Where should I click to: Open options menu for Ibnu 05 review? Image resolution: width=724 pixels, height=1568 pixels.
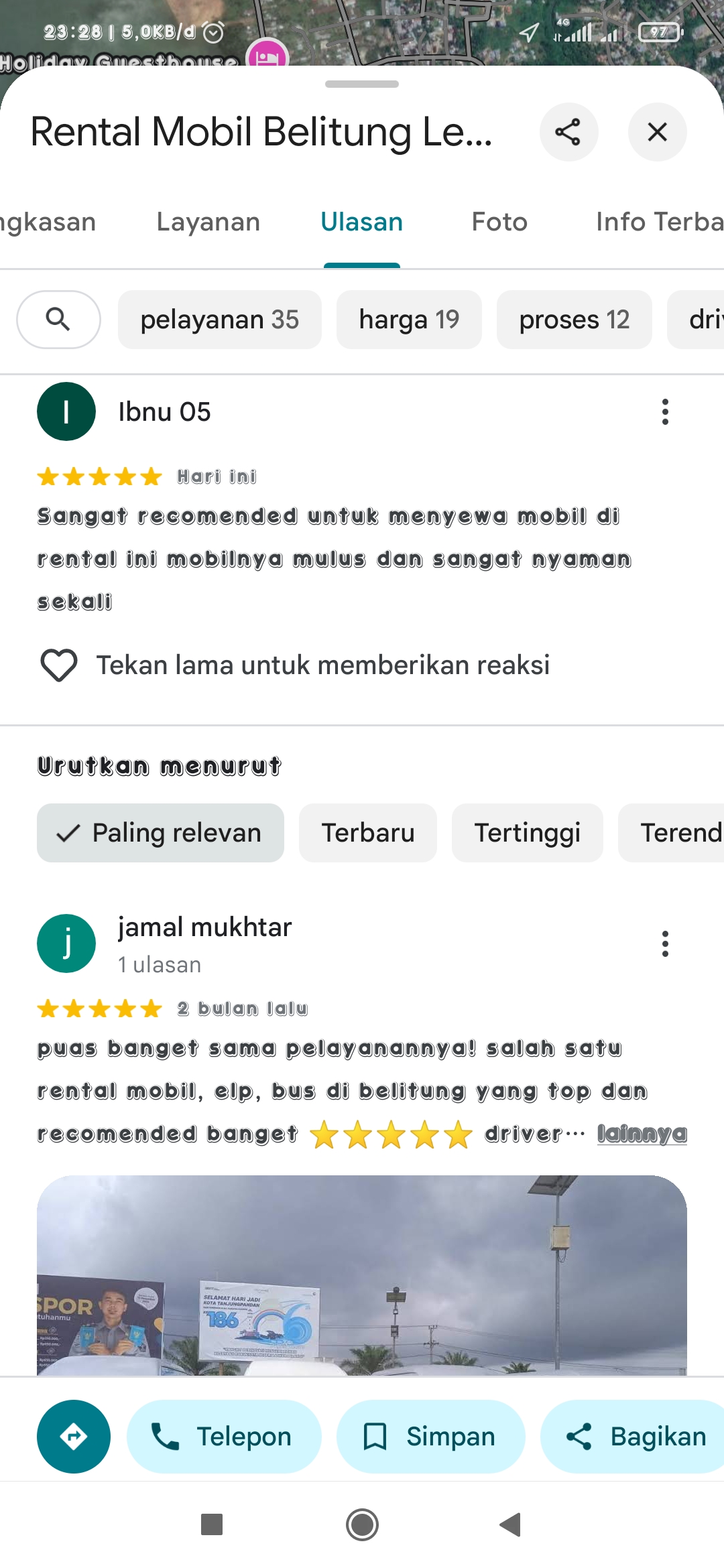click(x=665, y=411)
